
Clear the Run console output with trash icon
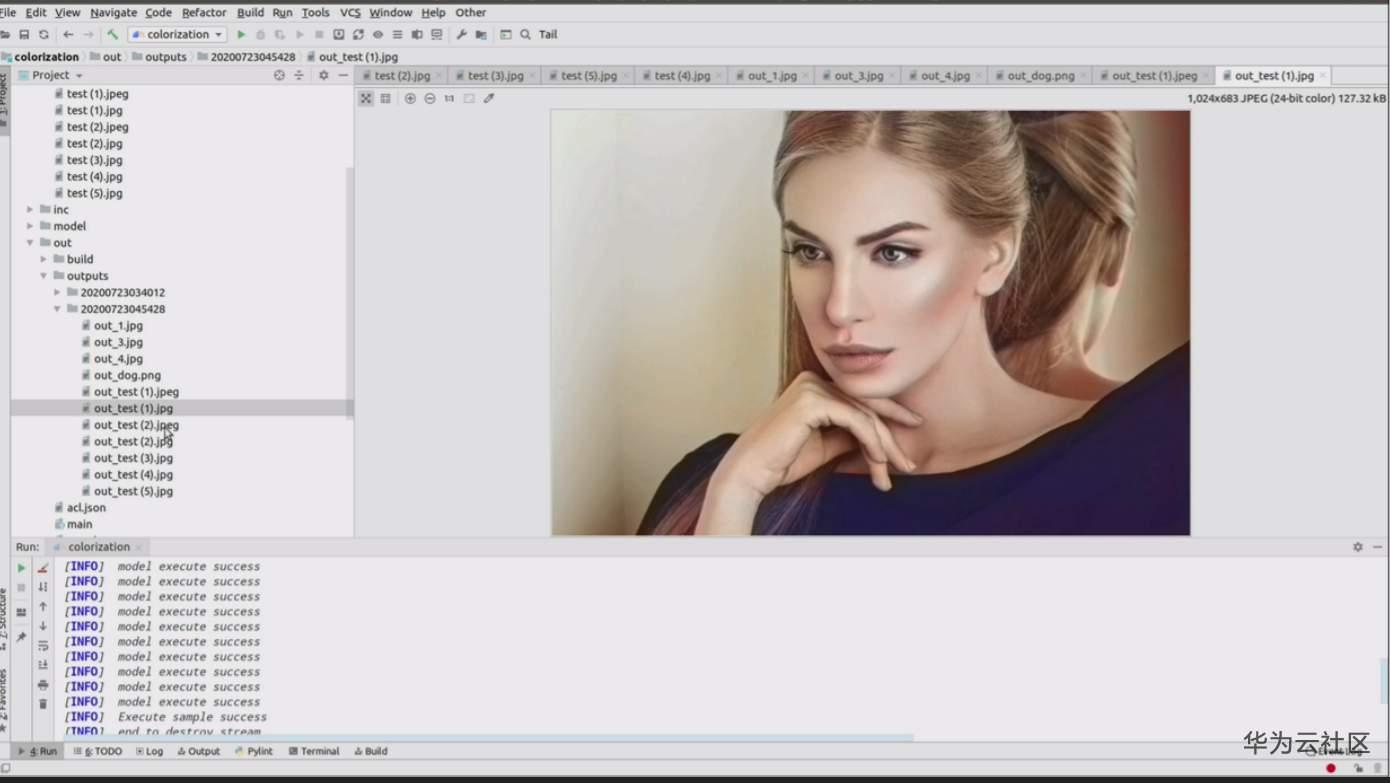[42, 704]
